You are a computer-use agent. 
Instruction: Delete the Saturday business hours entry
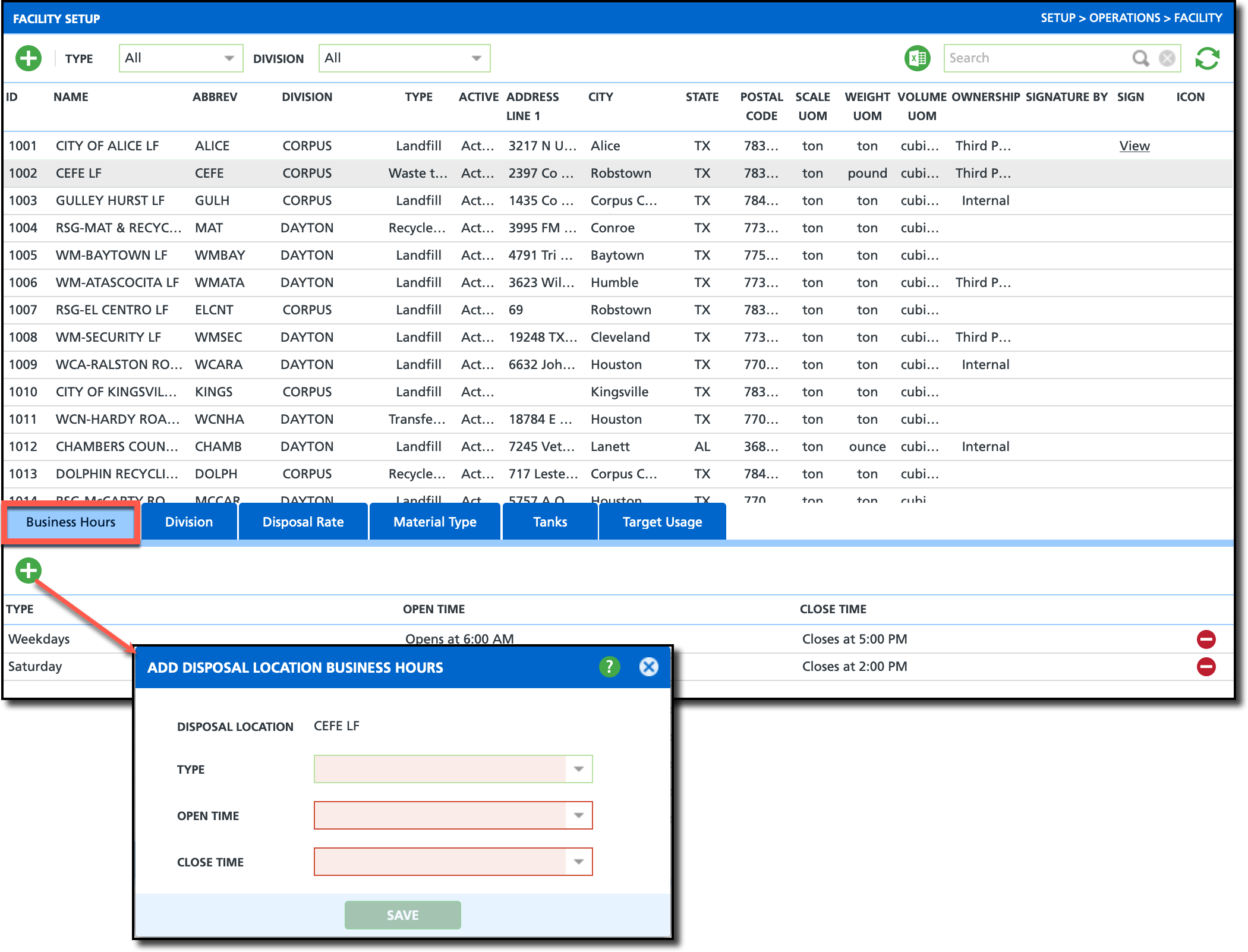pyautogui.click(x=1206, y=667)
